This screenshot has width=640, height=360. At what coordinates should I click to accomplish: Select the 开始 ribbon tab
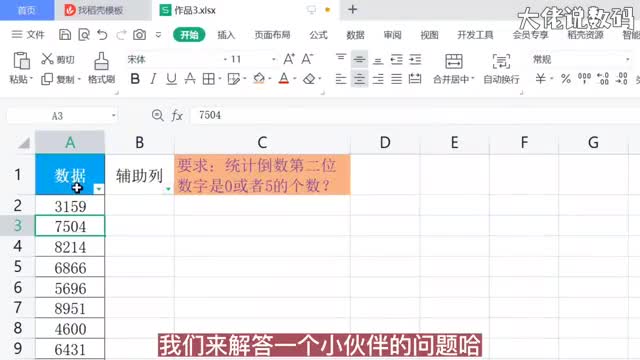189,35
